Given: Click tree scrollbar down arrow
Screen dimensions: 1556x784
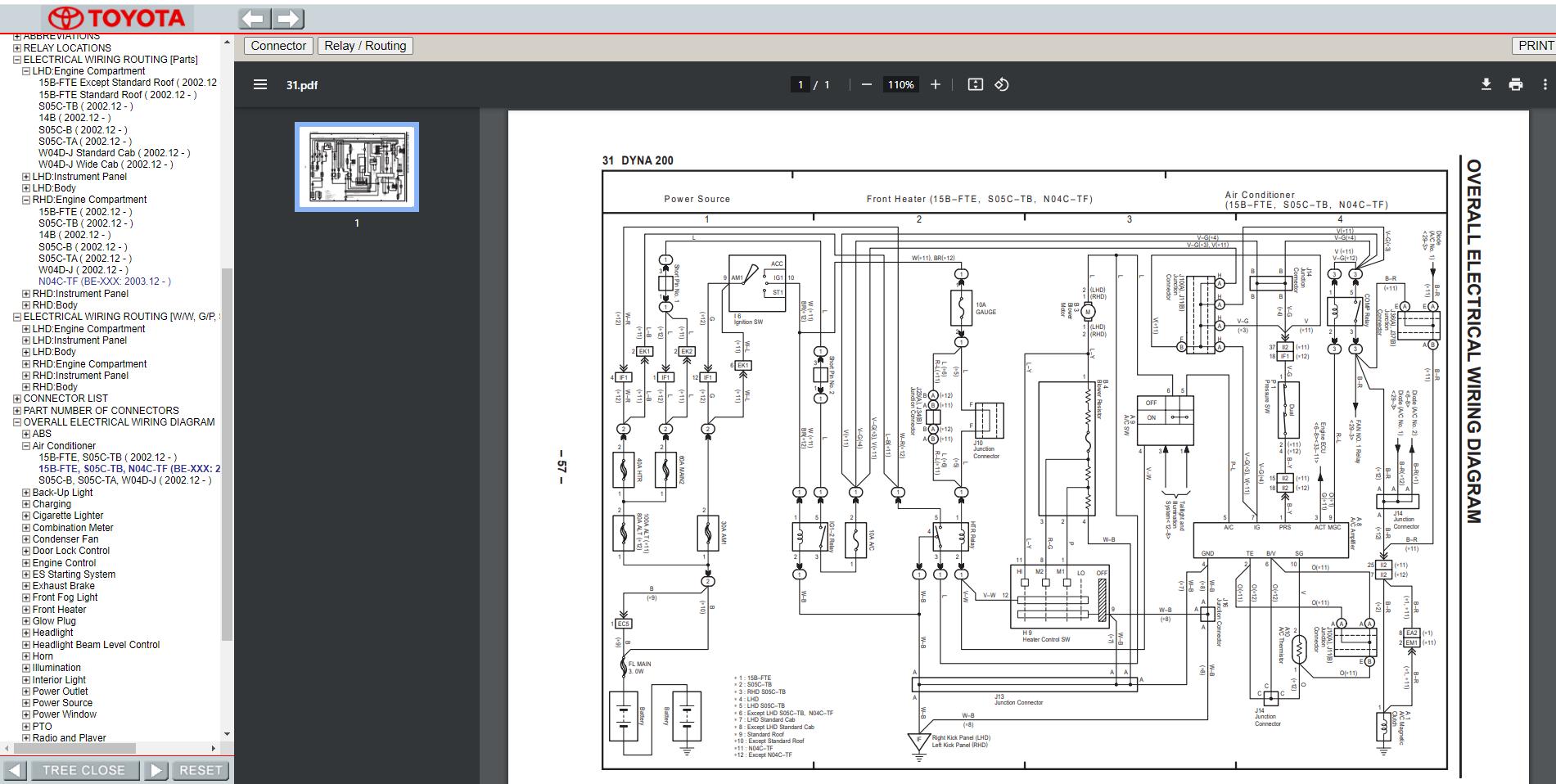Looking at the screenshot, I should point(227,734).
